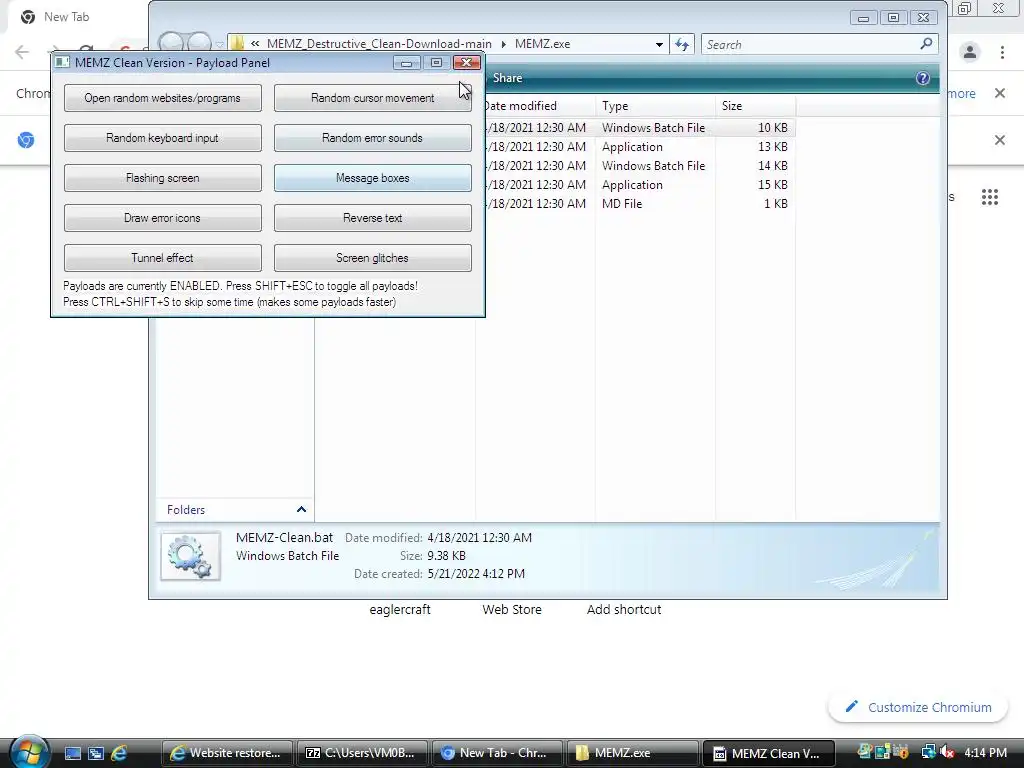Viewport: 1024px width, 768px height.
Task: Click Date created value 5/21/2022 4:12 PM
Action: click(x=476, y=574)
